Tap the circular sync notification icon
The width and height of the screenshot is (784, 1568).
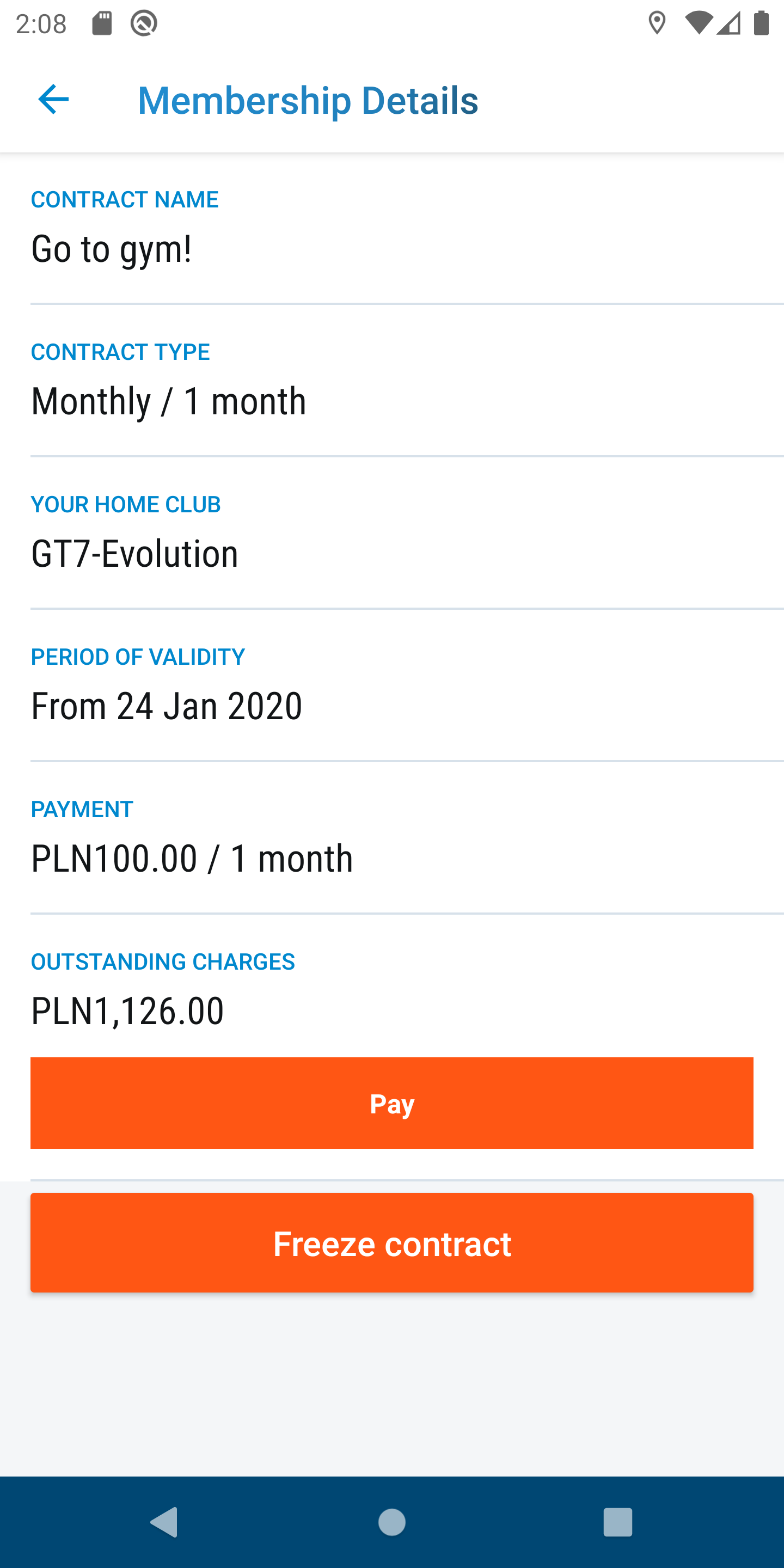144,24
